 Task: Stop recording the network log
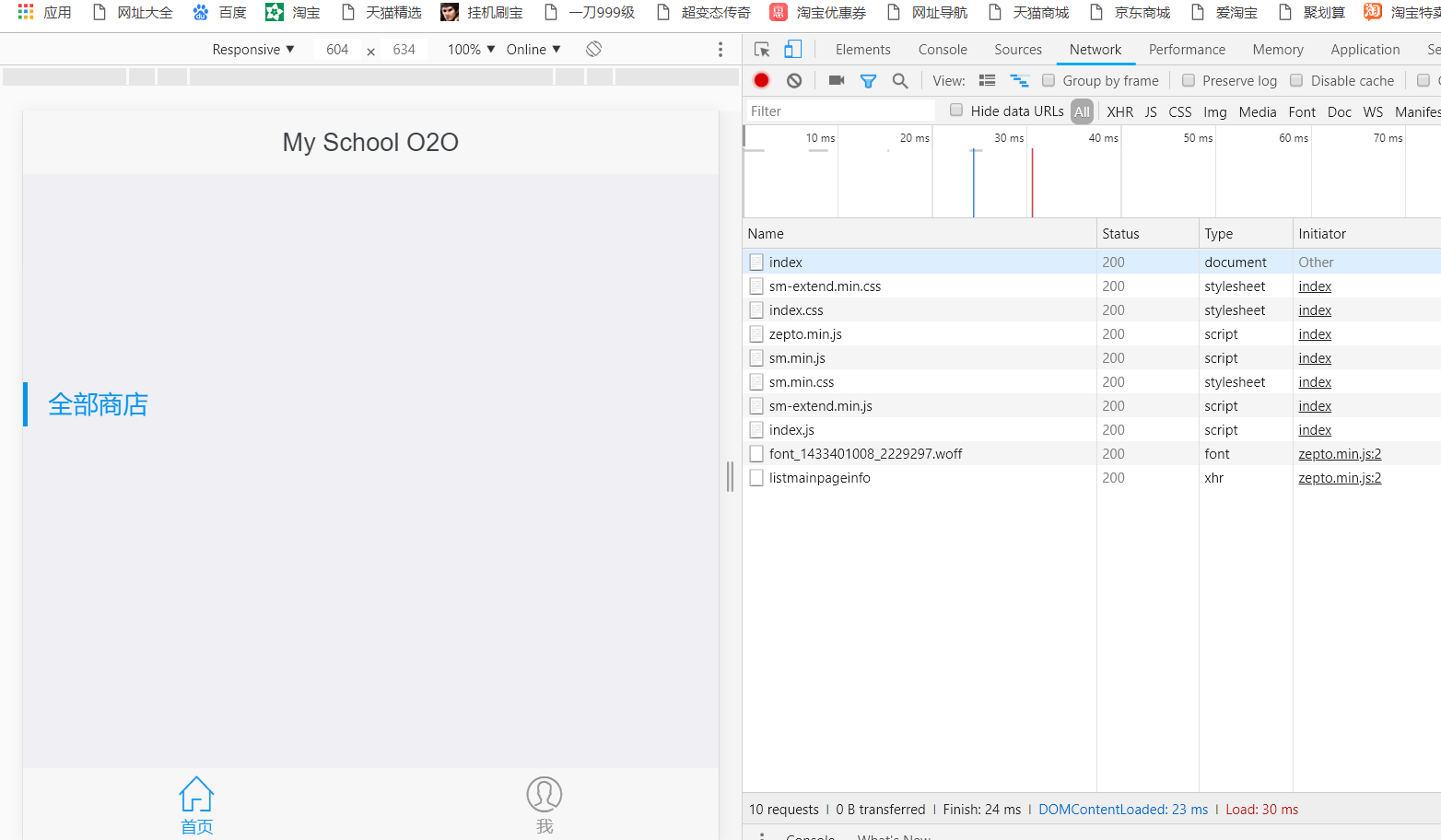point(761,80)
